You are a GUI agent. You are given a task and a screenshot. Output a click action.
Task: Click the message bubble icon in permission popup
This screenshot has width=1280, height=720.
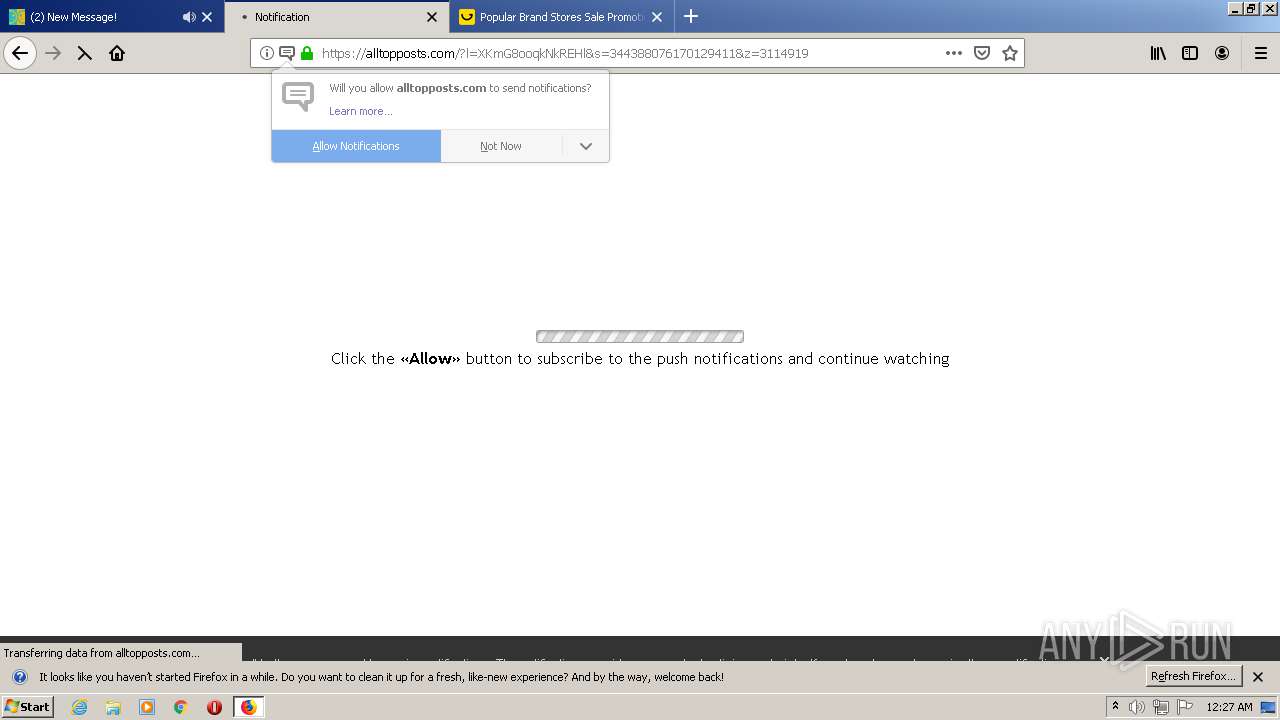click(298, 97)
